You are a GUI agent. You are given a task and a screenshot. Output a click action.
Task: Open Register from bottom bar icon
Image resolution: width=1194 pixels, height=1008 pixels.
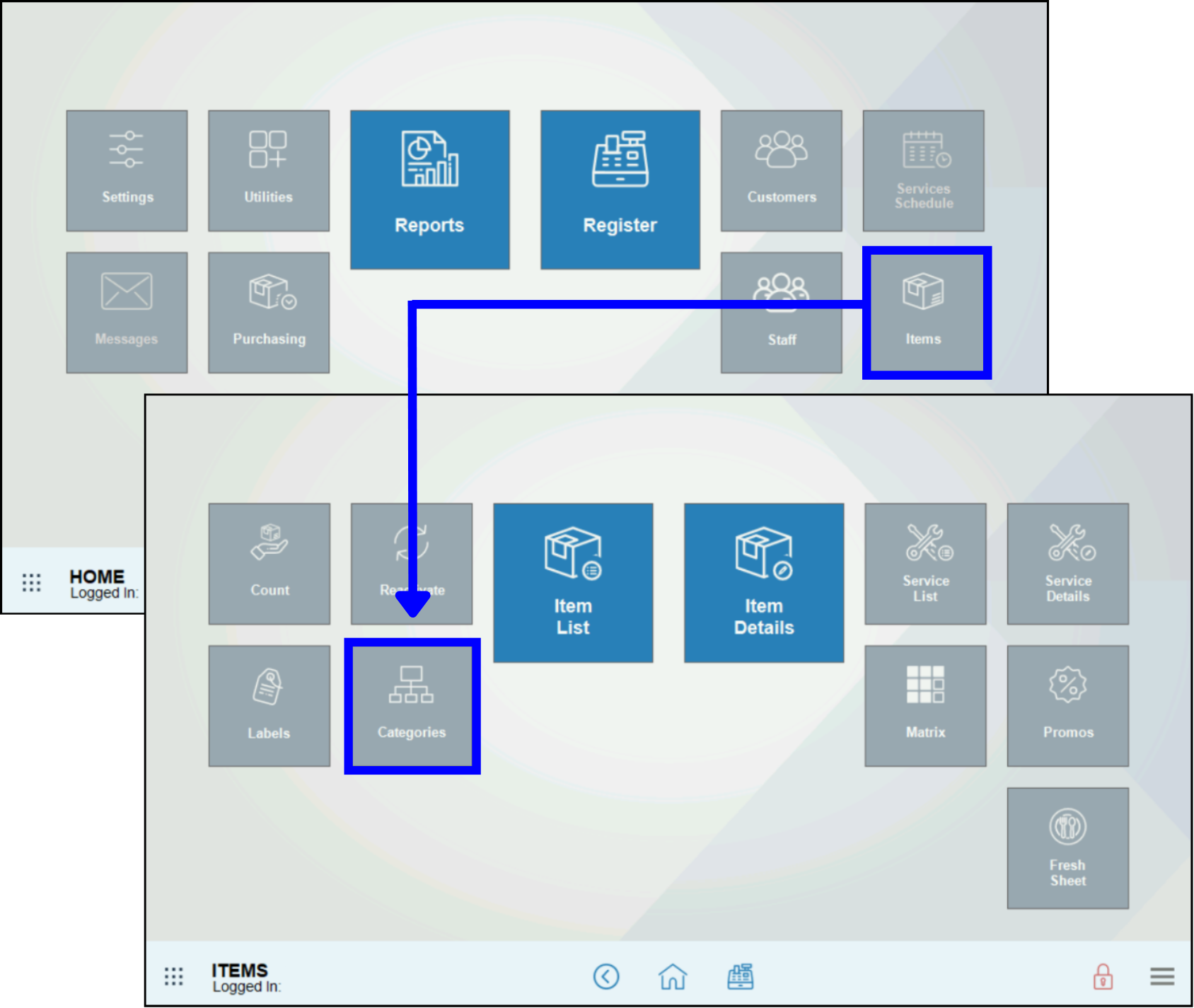(740, 977)
